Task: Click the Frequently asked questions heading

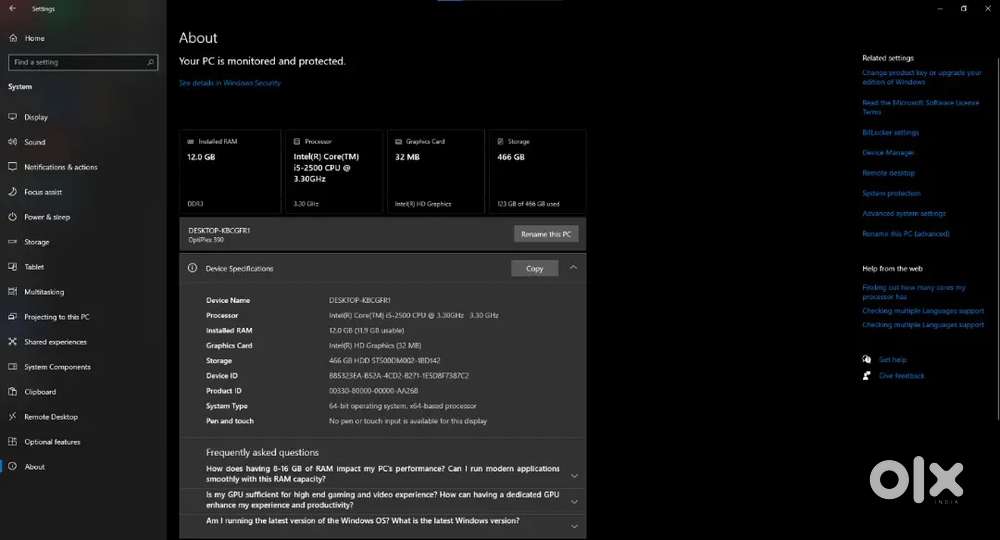Action: click(262, 452)
